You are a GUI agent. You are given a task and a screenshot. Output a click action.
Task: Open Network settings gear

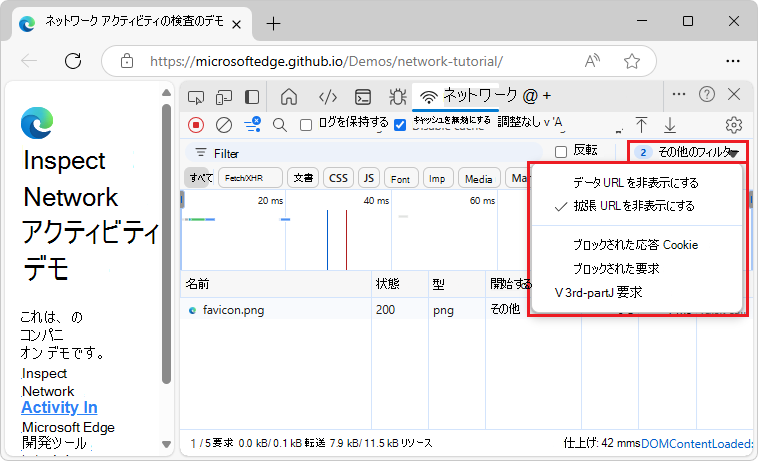[x=734, y=125]
